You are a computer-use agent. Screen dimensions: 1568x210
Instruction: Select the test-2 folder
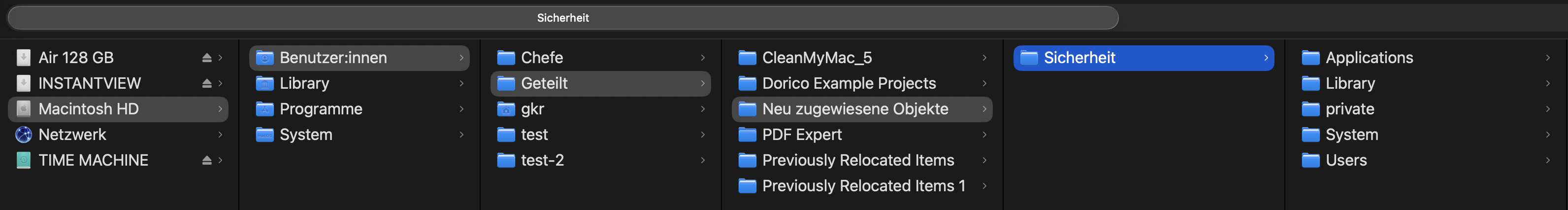pos(542,160)
